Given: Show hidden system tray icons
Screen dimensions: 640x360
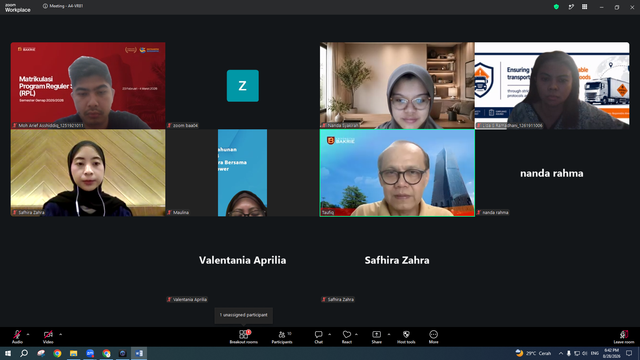Looking at the screenshot, I should [x=561, y=353].
